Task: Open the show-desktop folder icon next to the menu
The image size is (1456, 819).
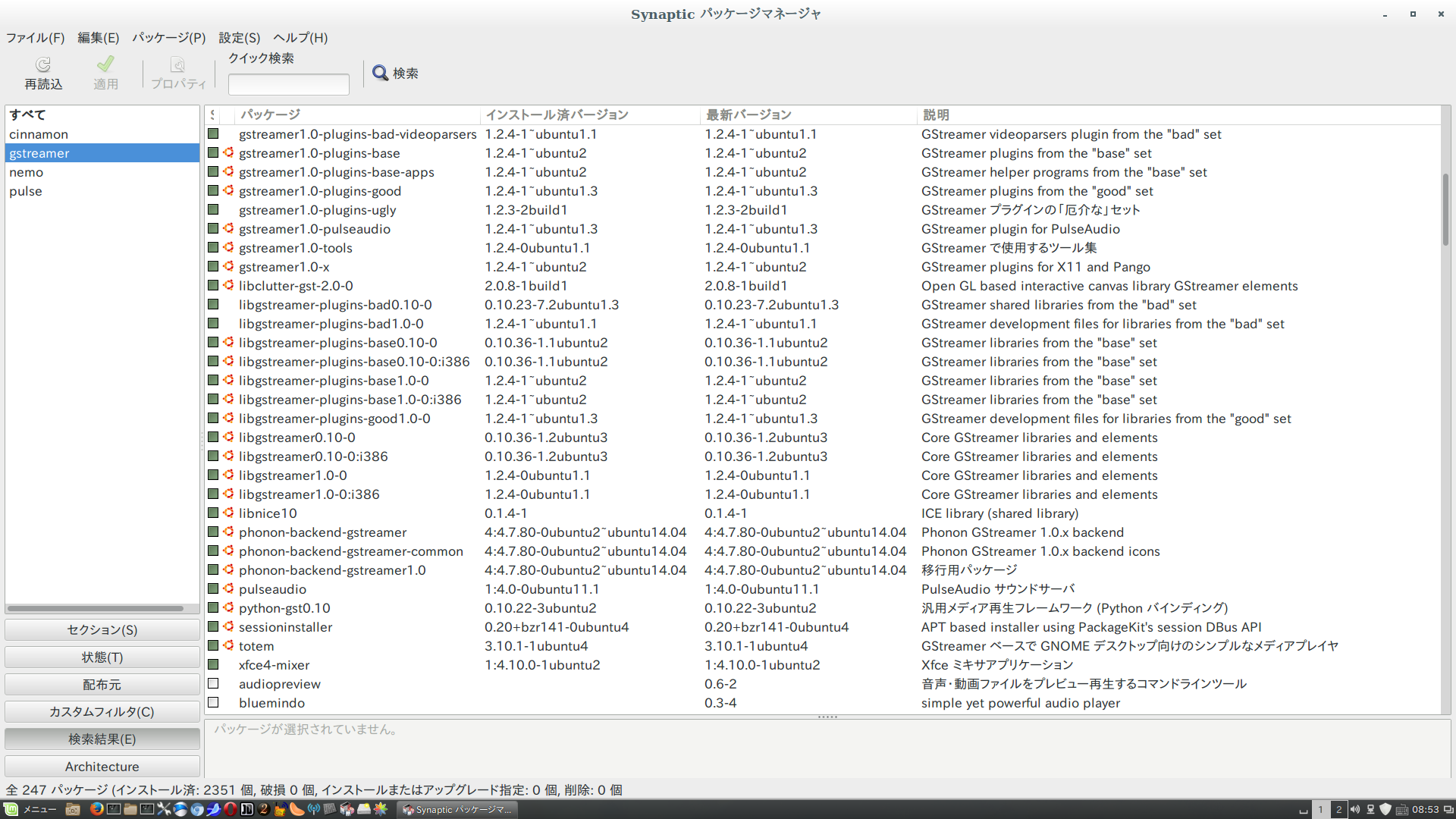Action: pos(73,809)
